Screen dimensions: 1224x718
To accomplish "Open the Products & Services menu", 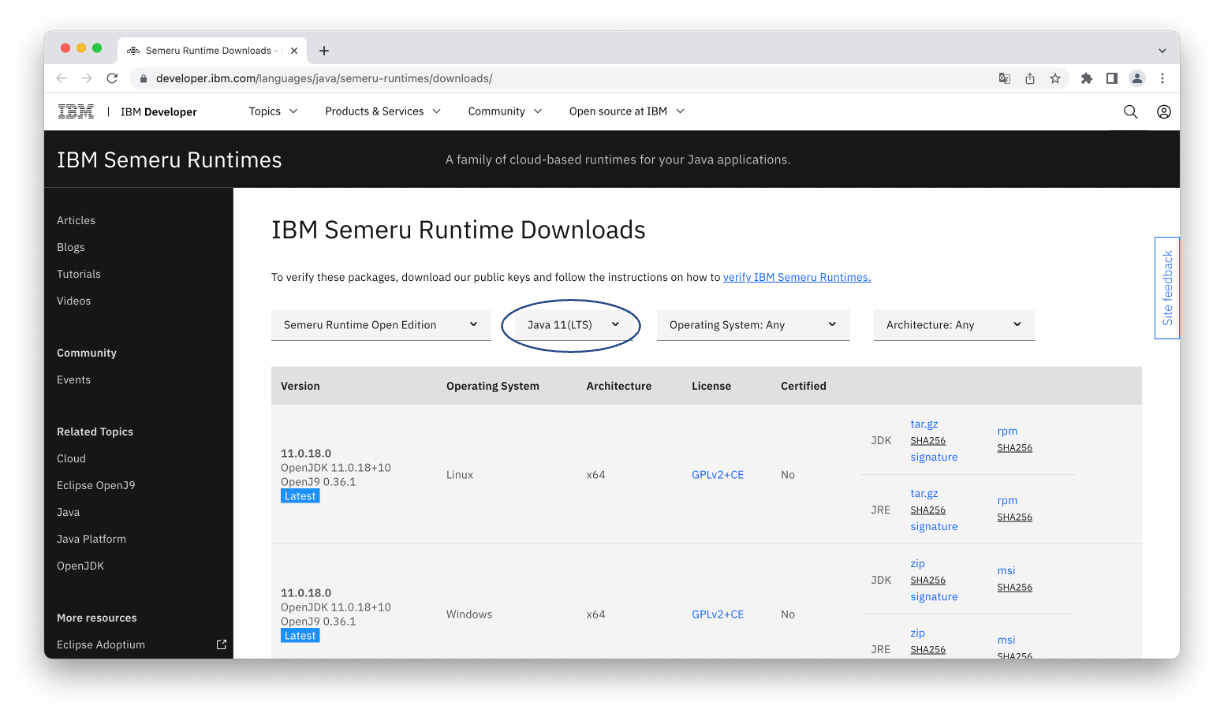I will pos(382,111).
